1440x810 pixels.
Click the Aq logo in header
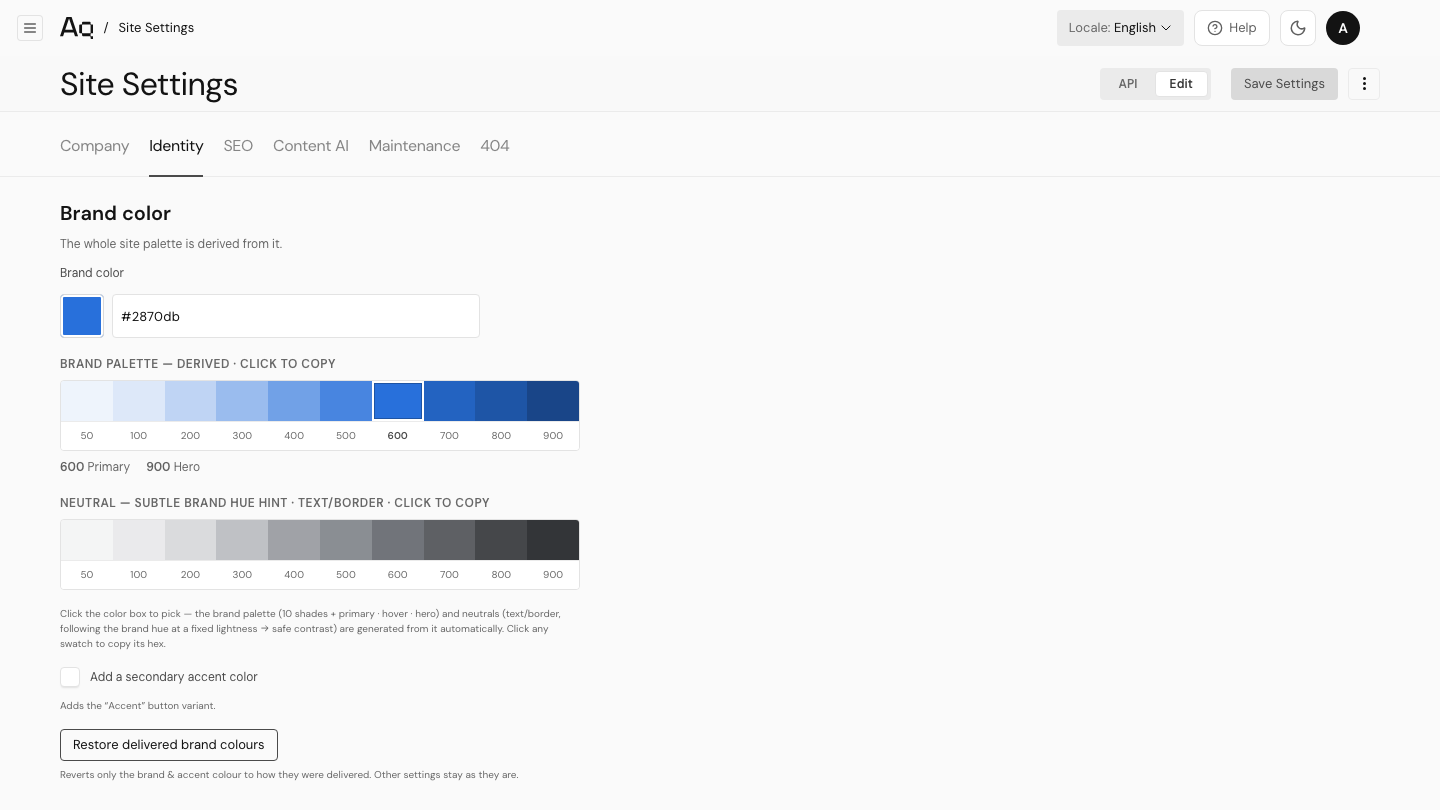click(76, 28)
